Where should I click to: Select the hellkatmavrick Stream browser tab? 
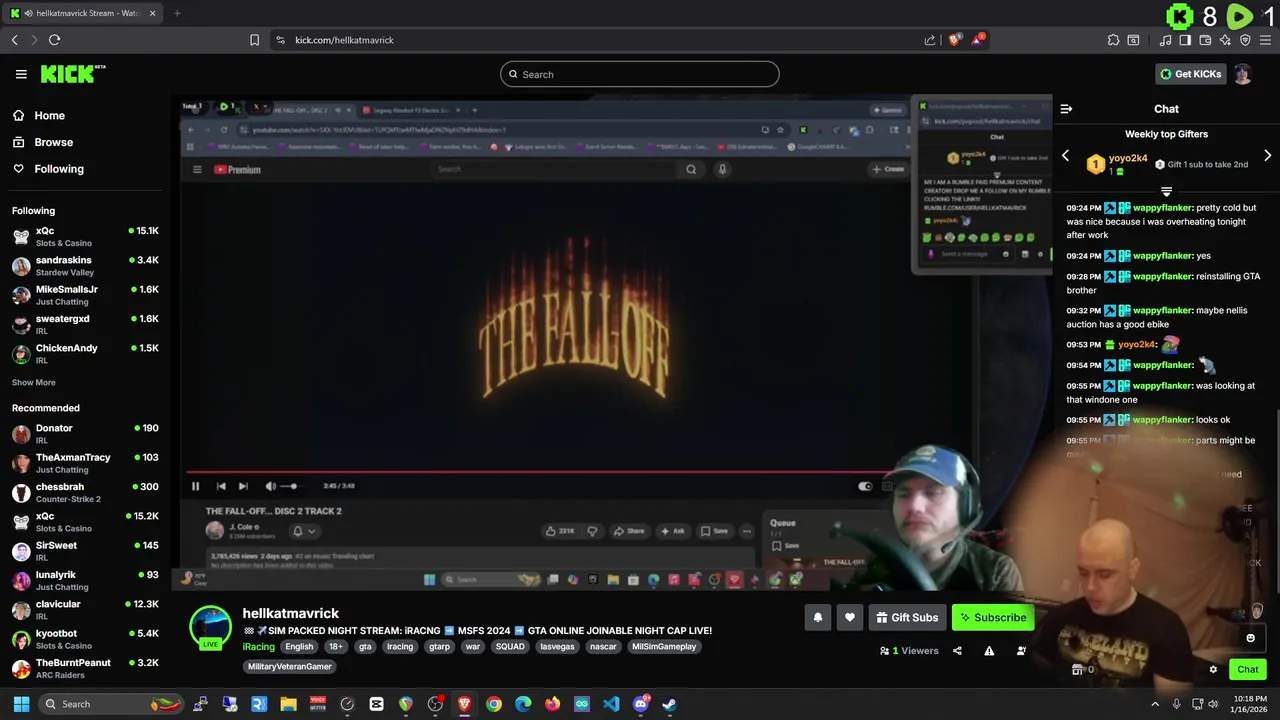click(81, 13)
